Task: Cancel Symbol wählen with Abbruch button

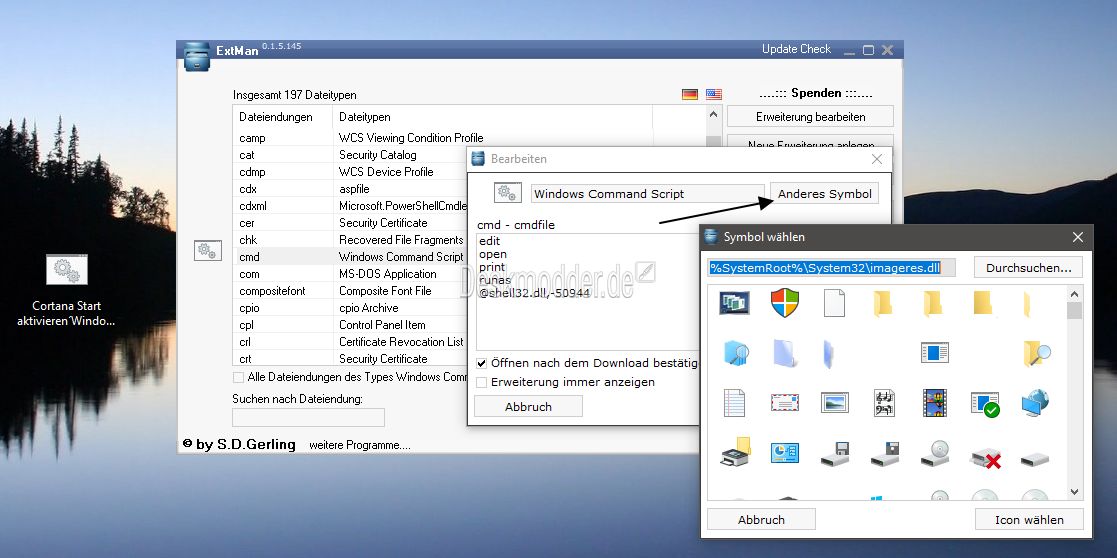Action: pyautogui.click(x=761, y=520)
